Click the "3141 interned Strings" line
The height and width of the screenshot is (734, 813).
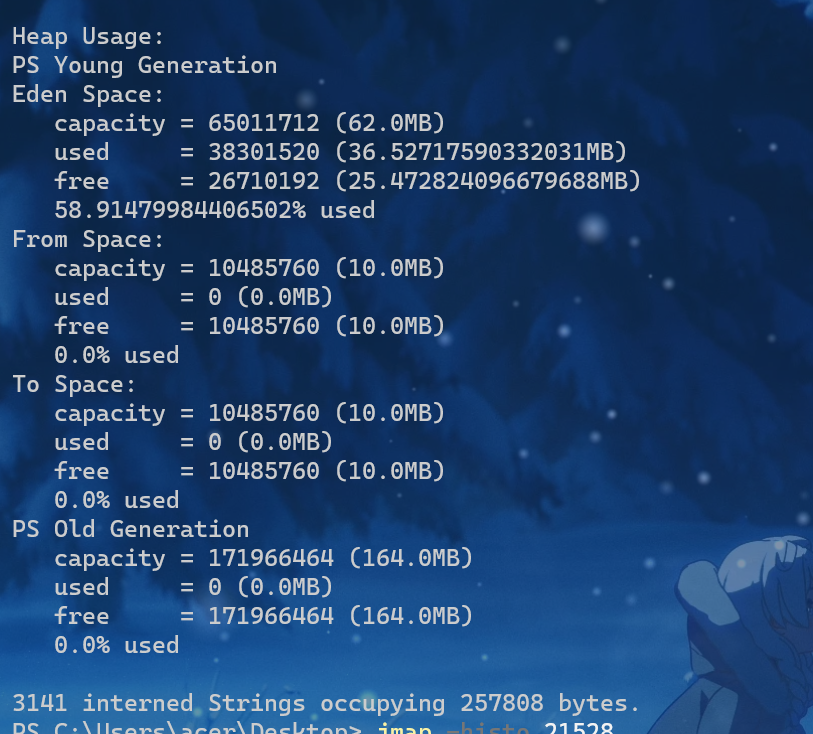tap(325, 703)
